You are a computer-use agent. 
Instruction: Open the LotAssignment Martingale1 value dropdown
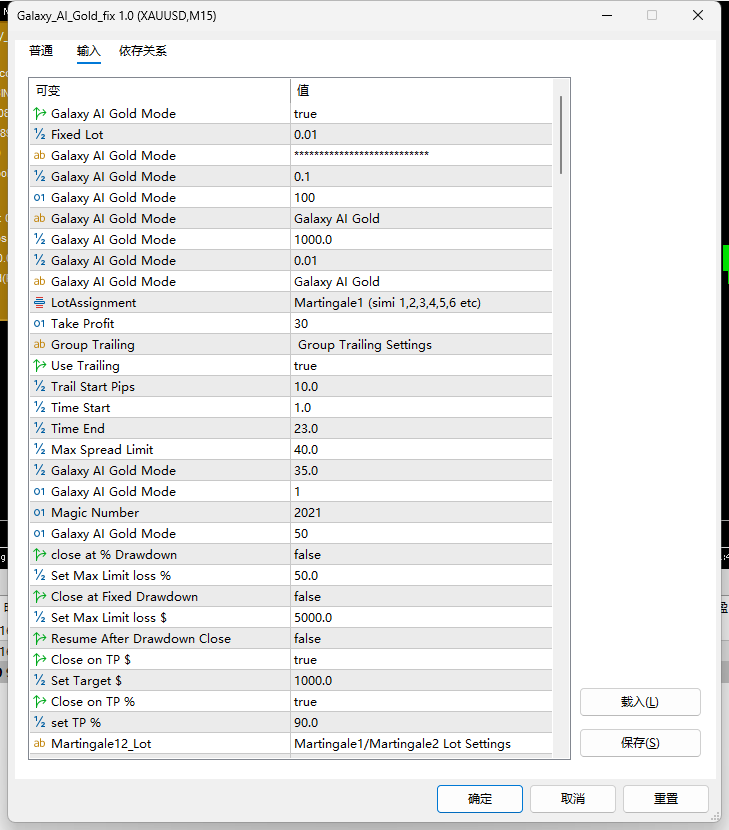421,303
